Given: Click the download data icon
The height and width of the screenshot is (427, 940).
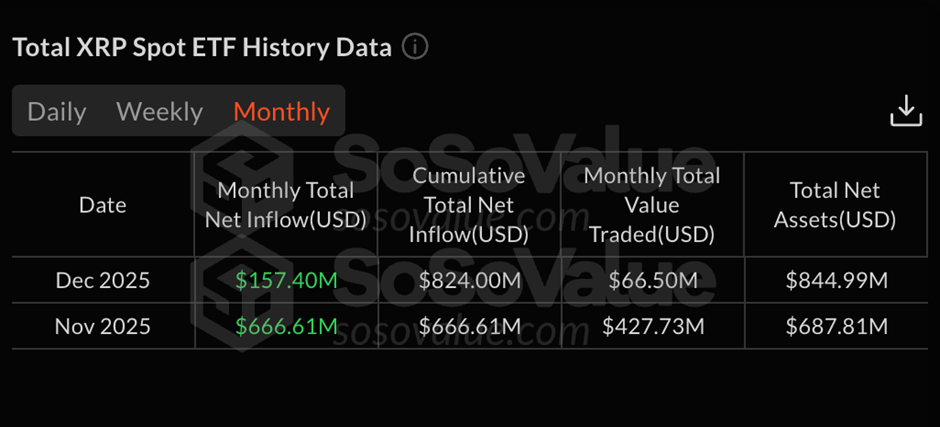Looking at the screenshot, I should tap(905, 111).
